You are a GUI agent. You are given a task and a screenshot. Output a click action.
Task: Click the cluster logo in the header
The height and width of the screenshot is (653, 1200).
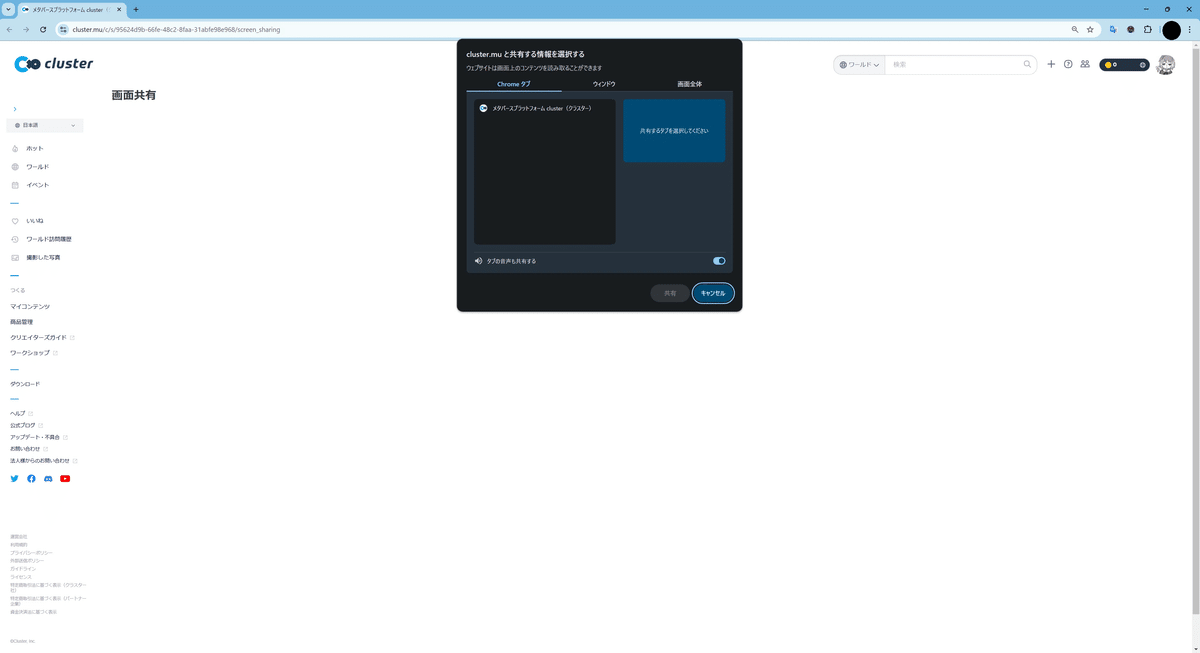tap(54, 64)
